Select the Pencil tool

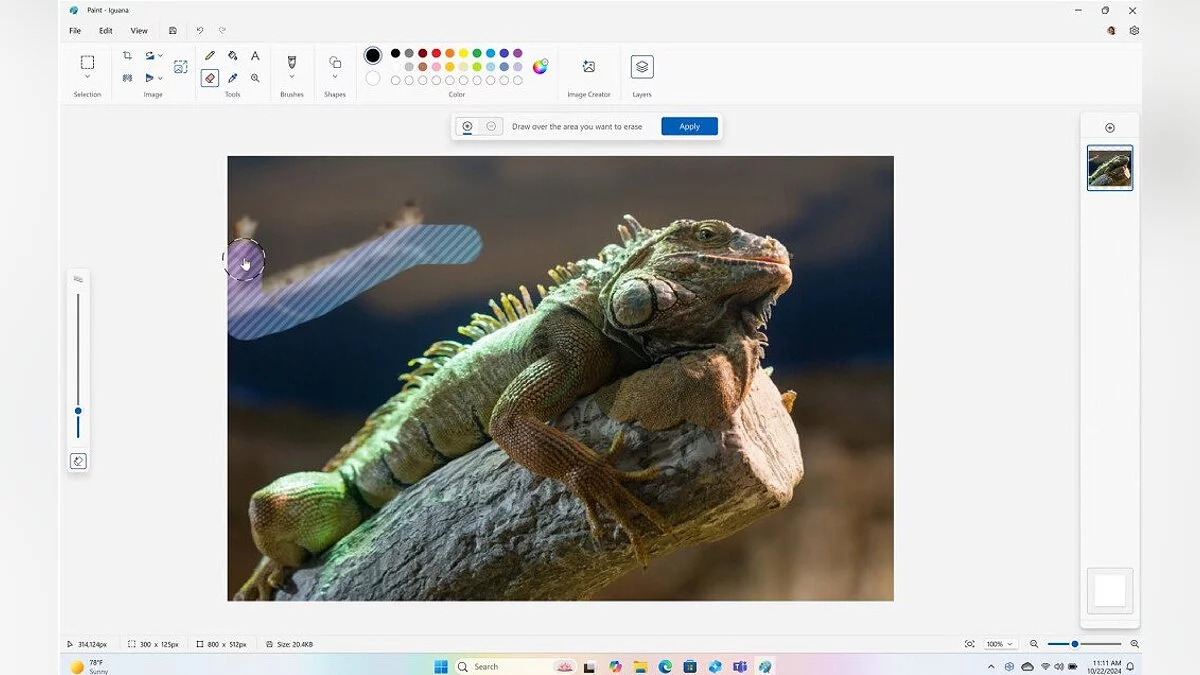point(210,56)
